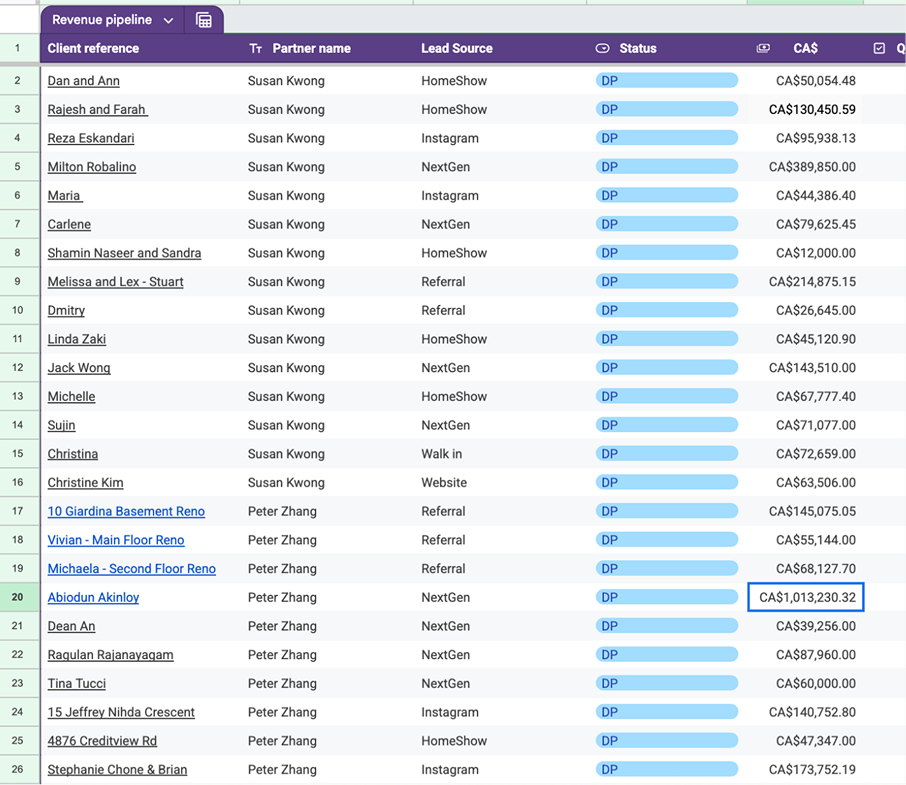Select the cell CA$130,450.59
Viewport: 906px width, 785px height.
coord(805,110)
